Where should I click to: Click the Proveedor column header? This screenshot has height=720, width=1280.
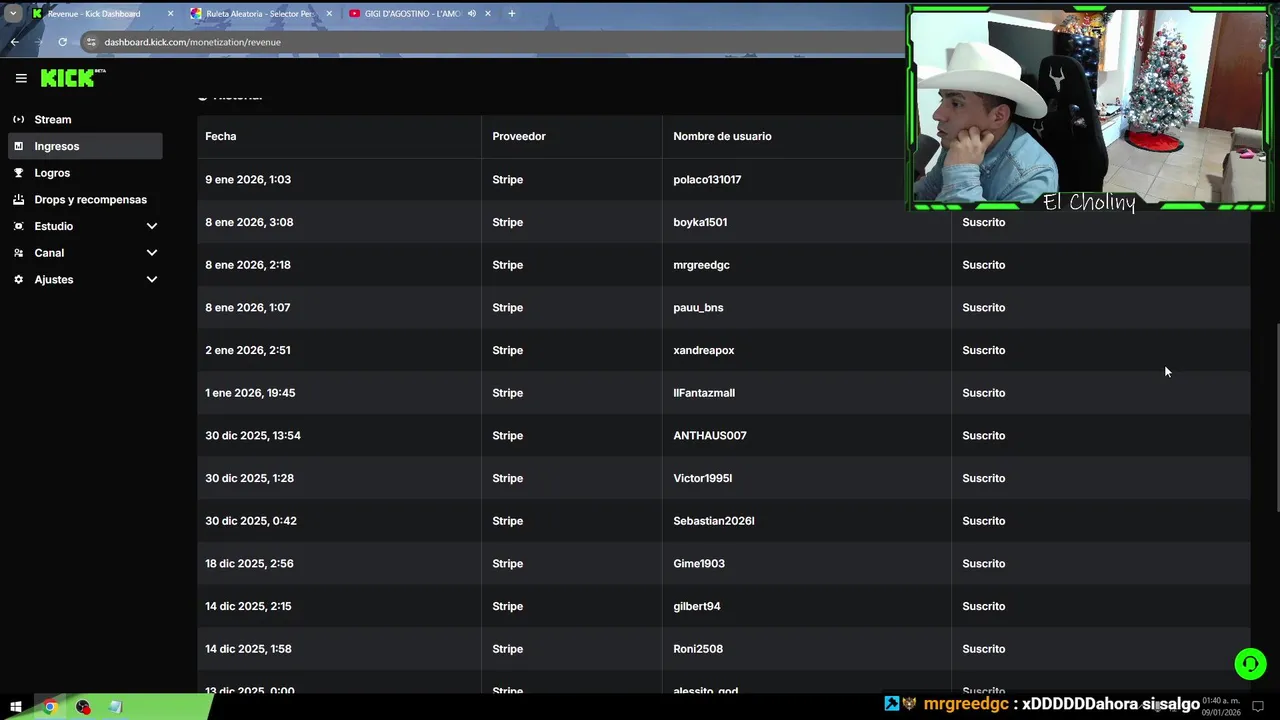(519, 136)
